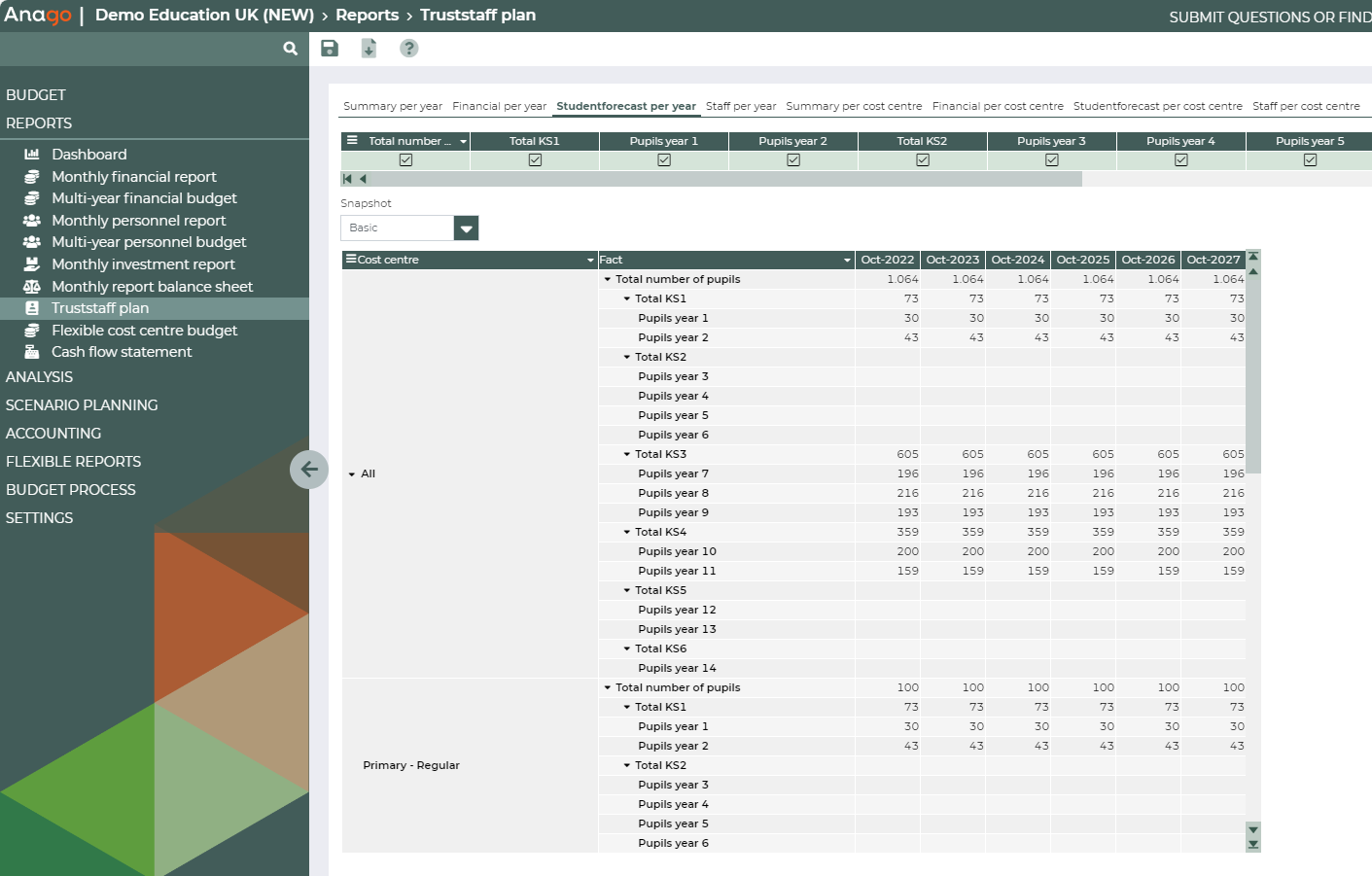Click the Cash flow statement icon
Viewport: 1372px width, 876px height.
(x=32, y=352)
